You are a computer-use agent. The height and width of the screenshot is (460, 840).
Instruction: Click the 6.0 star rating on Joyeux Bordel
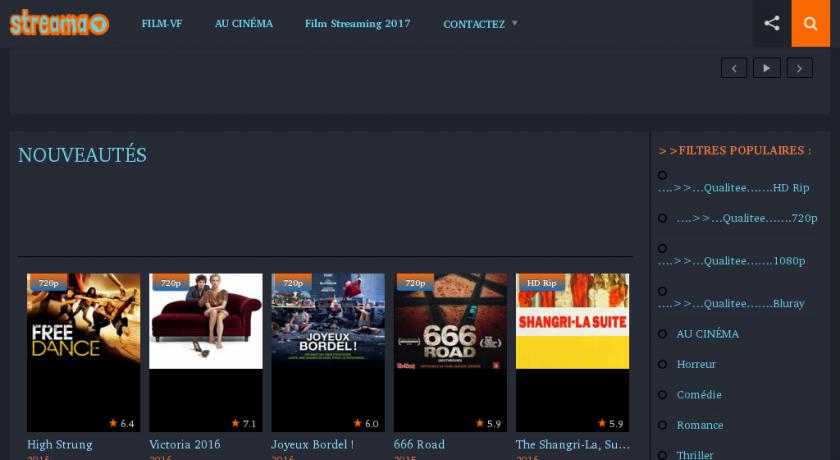coord(366,424)
